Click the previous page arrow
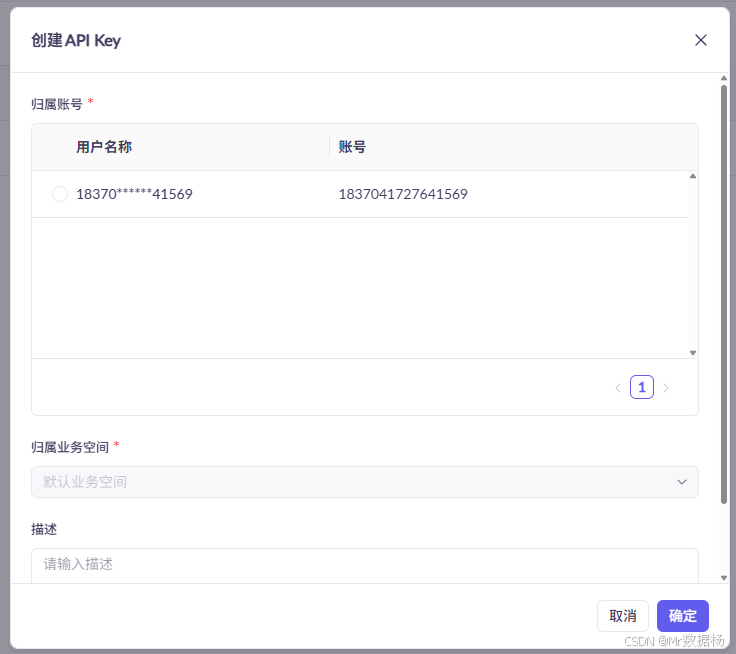Viewport: 736px width, 654px height. coord(618,388)
